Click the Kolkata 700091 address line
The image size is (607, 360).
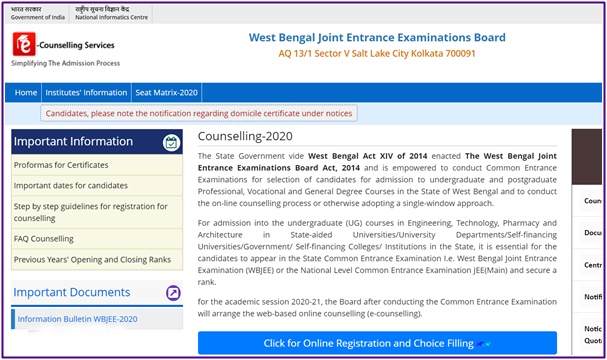coord(377,53)
